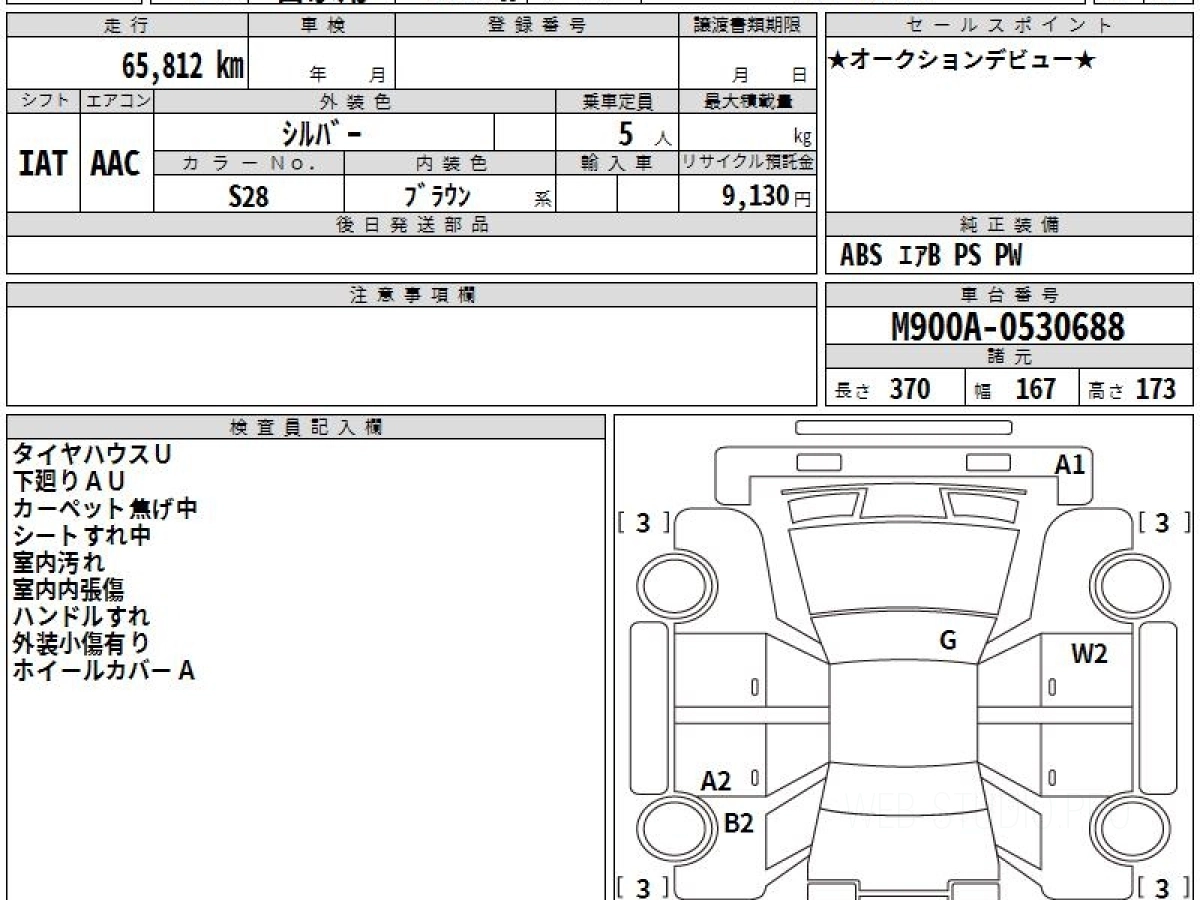Click the カラーNo. label
1200x900 pixels.
pyautogui.click(x=249, y=163)
